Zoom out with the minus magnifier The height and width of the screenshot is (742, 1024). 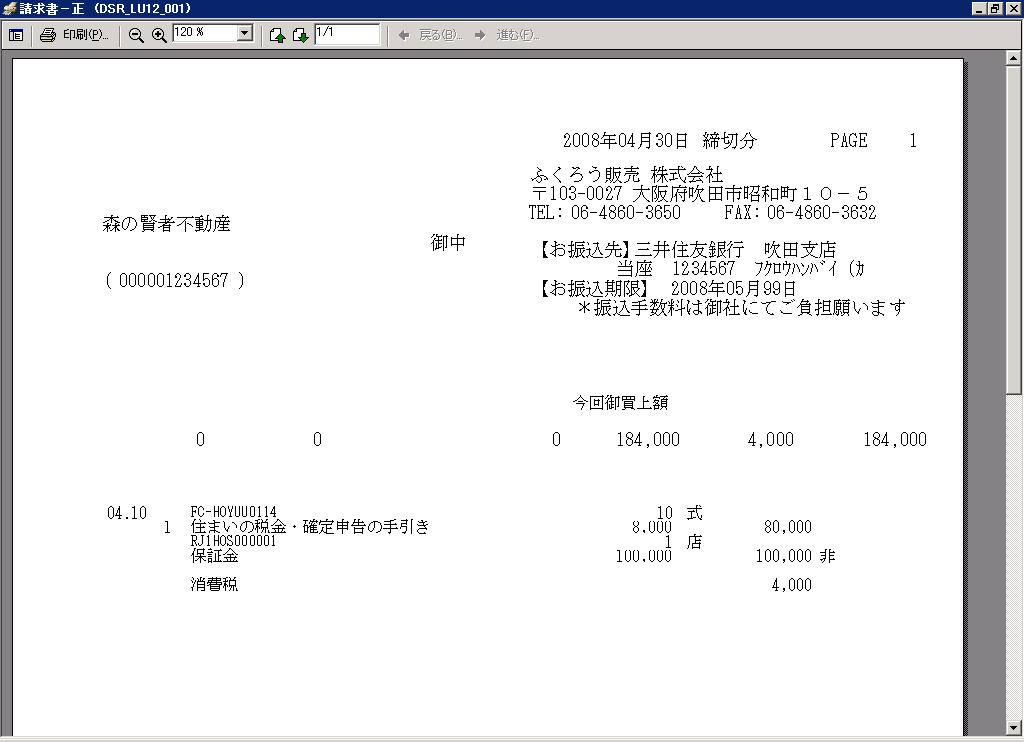point(136,35)
